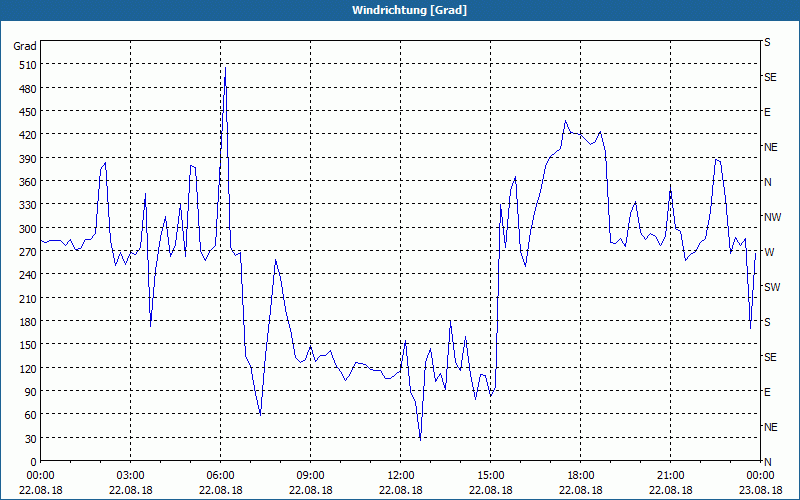Click the blue line's highest peak just after 06:00
Image resolution: width=800 pixels, height=500 pixels.
(x=226, y=67)
